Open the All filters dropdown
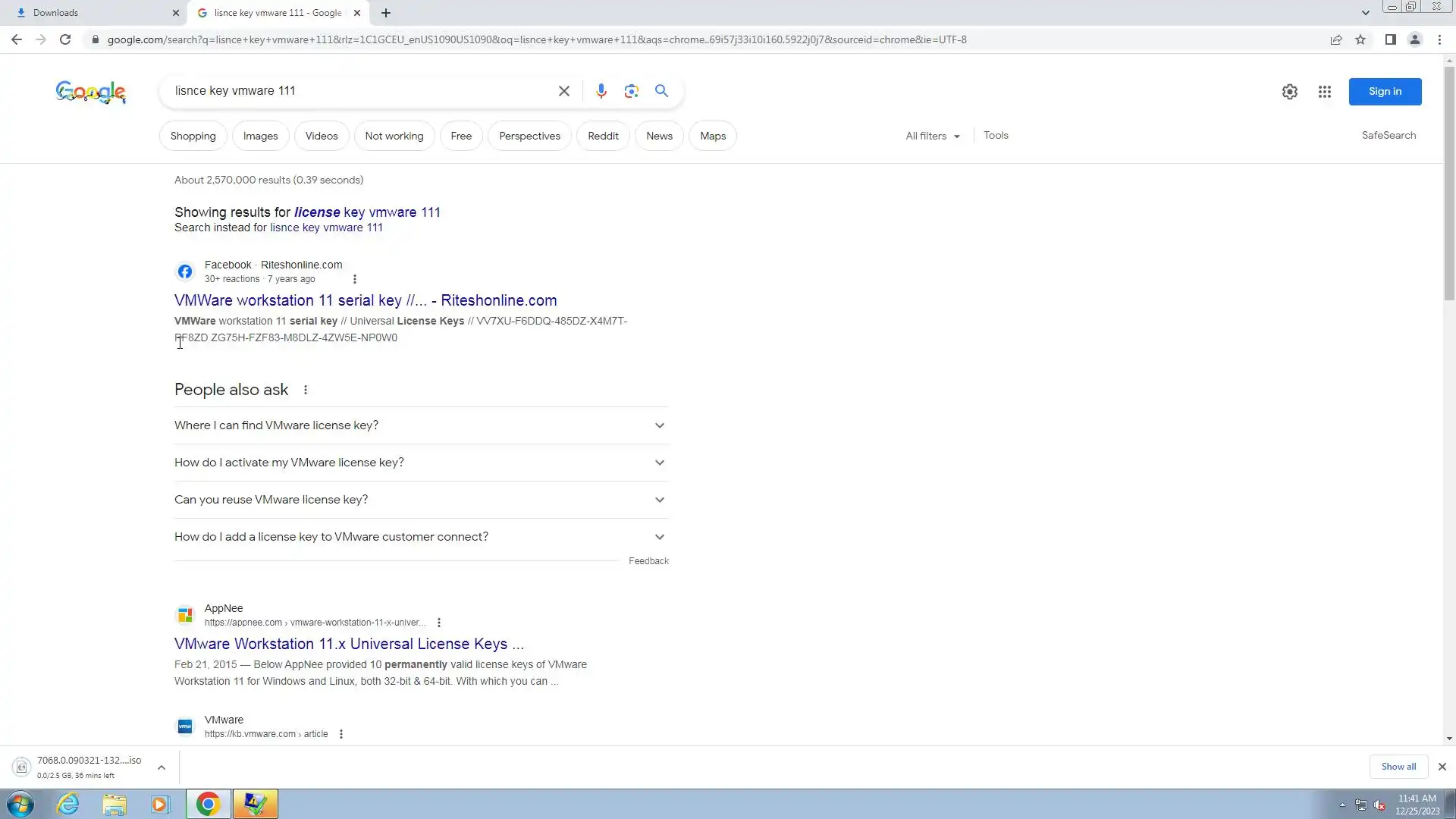This screenshot has height=819, width=1456. [x=932, y=136]
